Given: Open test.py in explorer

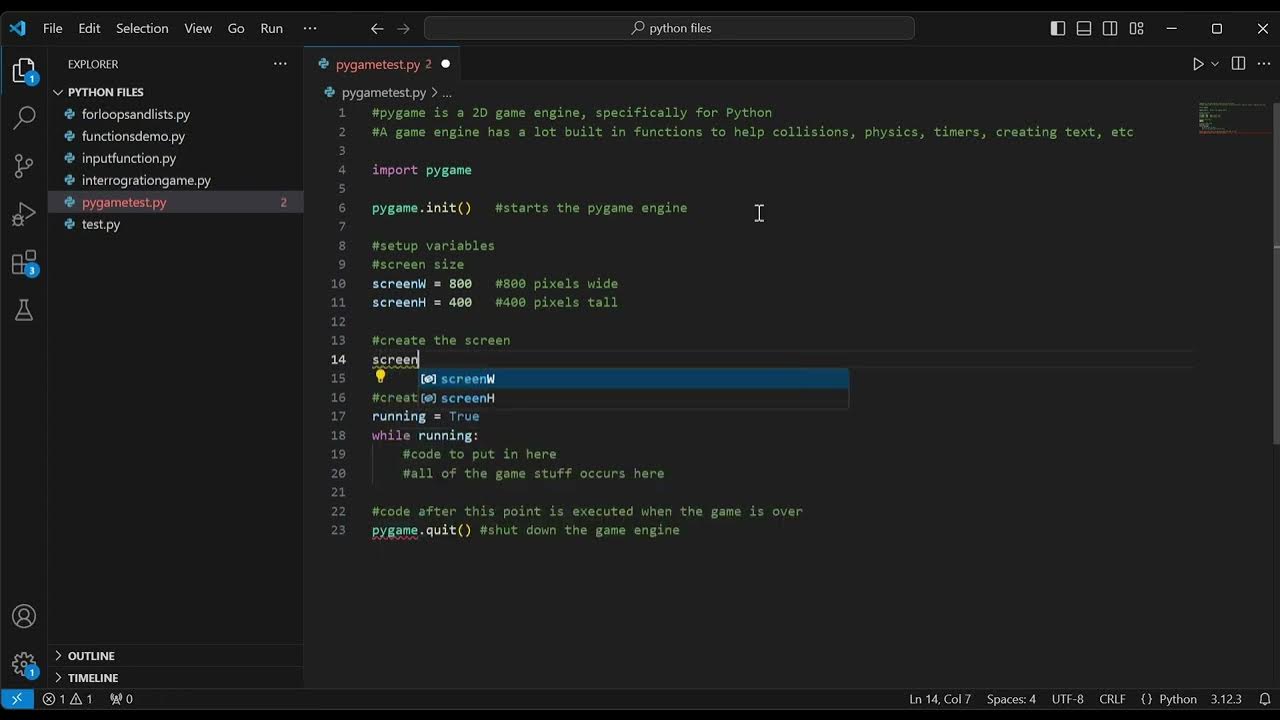Looking at the screenshot, I should [175, 224].
